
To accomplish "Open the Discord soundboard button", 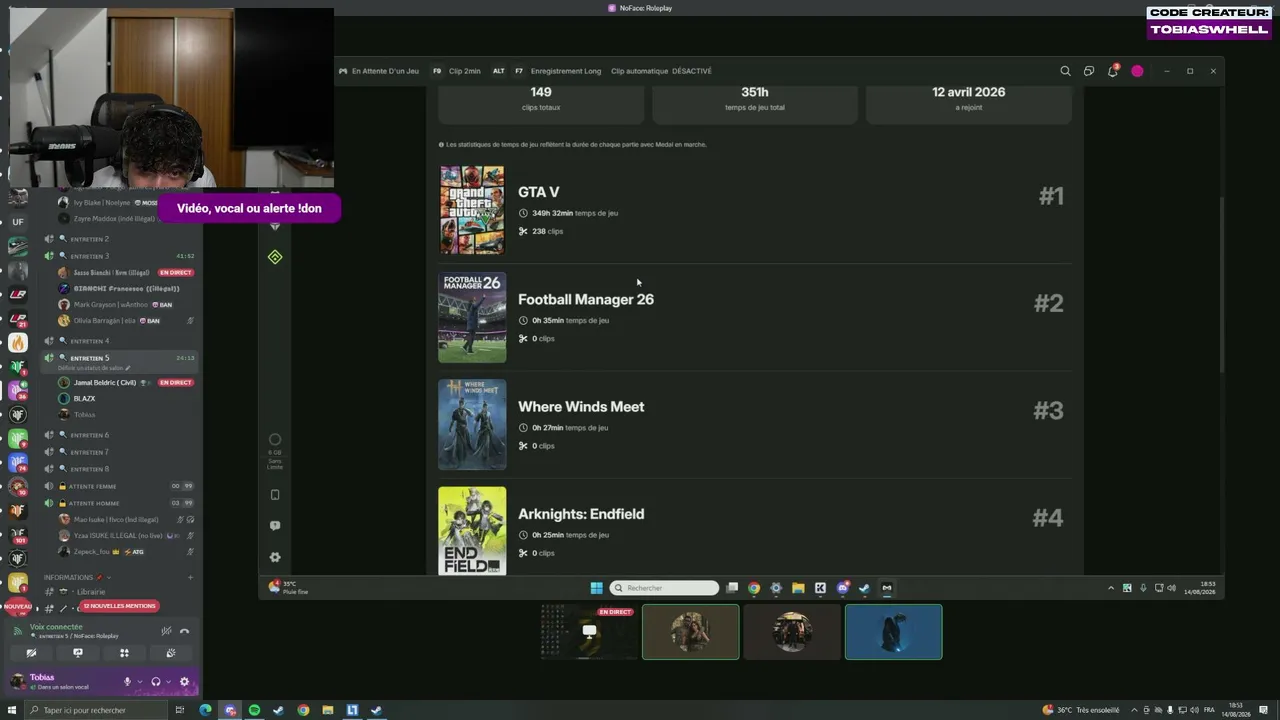I will [x=171, y=653].
